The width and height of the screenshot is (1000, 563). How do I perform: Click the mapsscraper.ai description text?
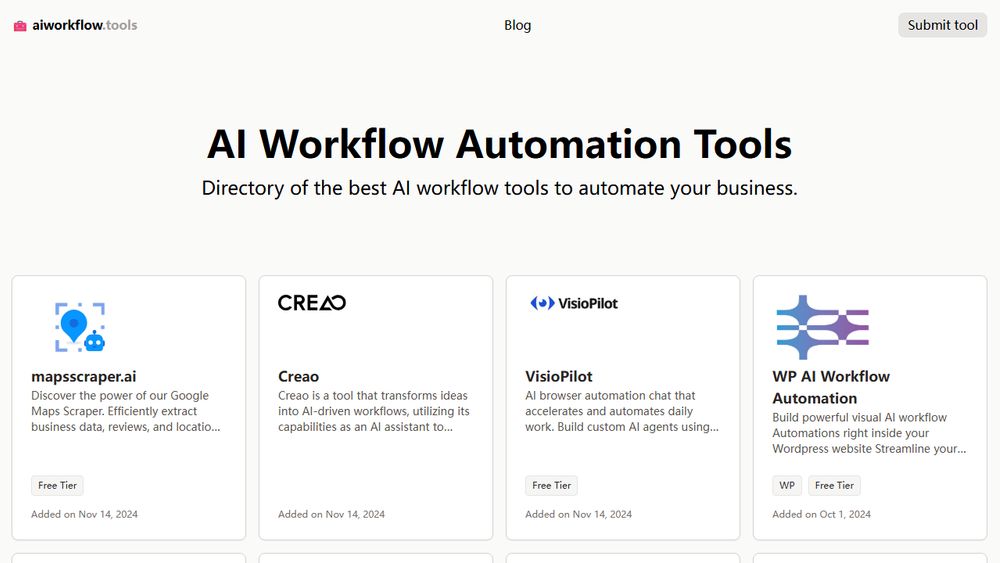pos(126,411)
